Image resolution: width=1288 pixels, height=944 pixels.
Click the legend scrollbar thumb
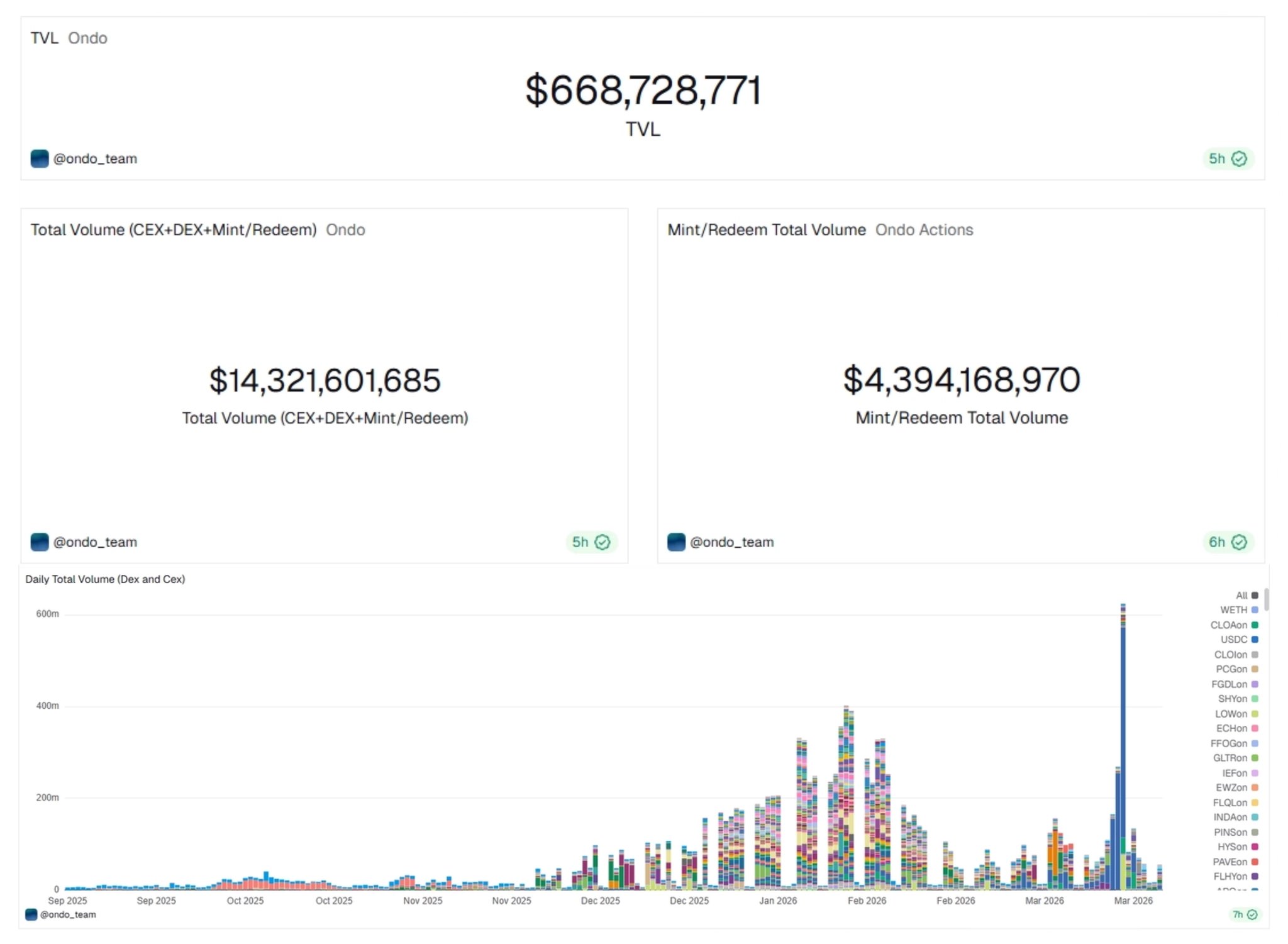pyautogui.click(x=1266, y=599)
